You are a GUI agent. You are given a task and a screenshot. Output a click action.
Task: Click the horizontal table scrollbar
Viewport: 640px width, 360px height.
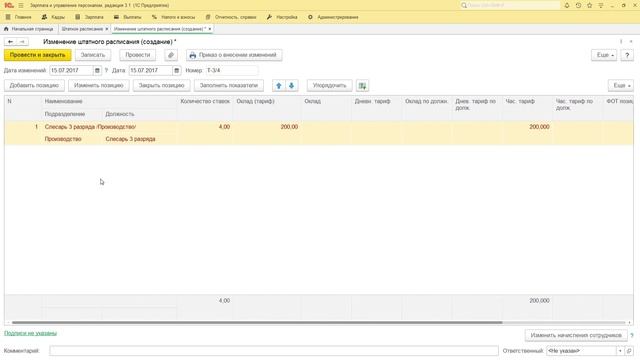(x=257, y=322)
